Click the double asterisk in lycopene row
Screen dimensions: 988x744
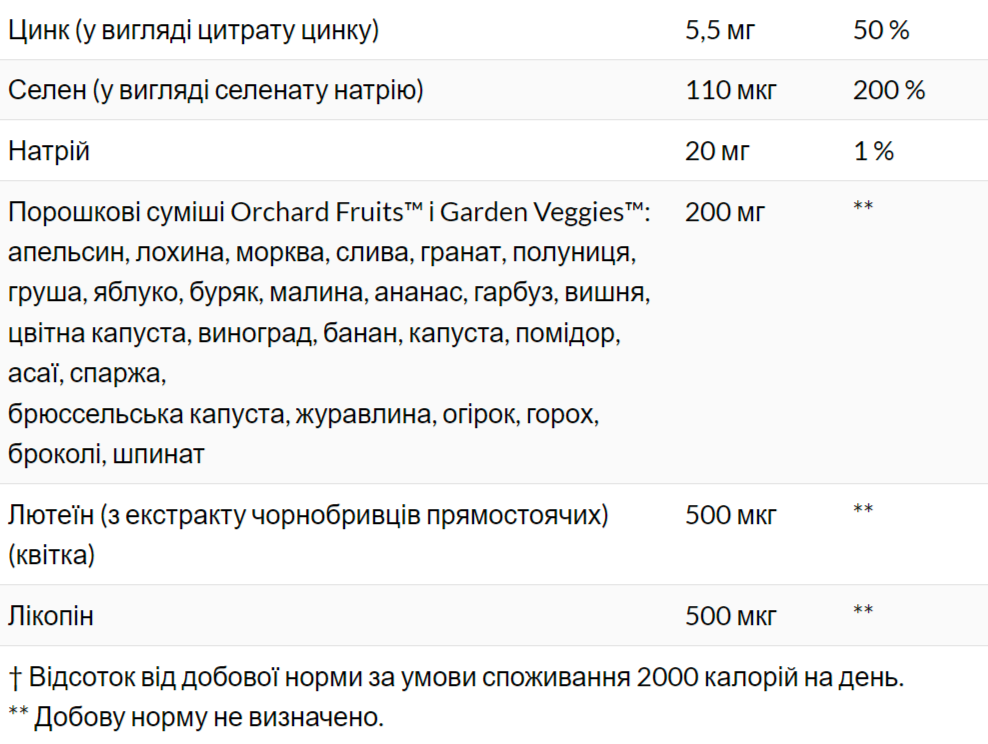pyautogui.click(x=863, y=610)
